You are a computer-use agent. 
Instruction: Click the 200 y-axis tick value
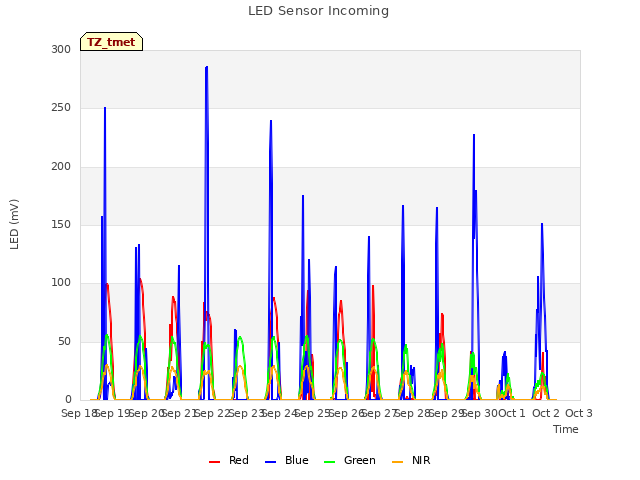pyautogui.click(x=61, y=167)
